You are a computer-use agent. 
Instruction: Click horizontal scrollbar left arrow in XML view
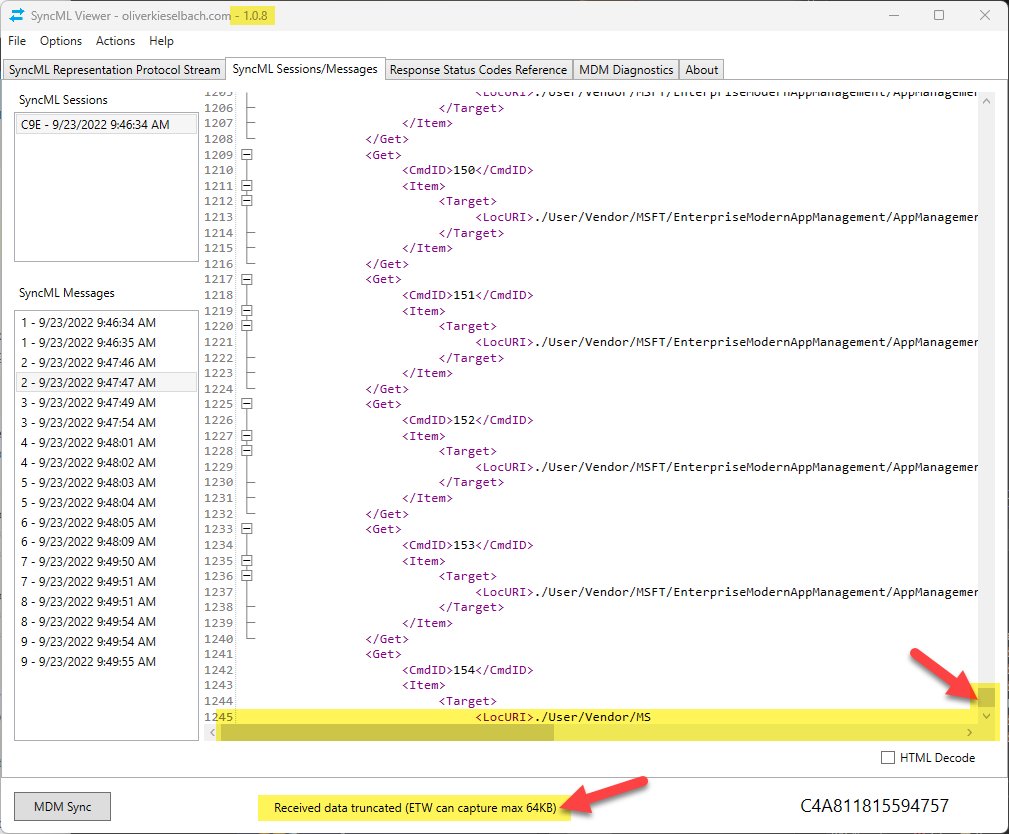click(212, 732)
